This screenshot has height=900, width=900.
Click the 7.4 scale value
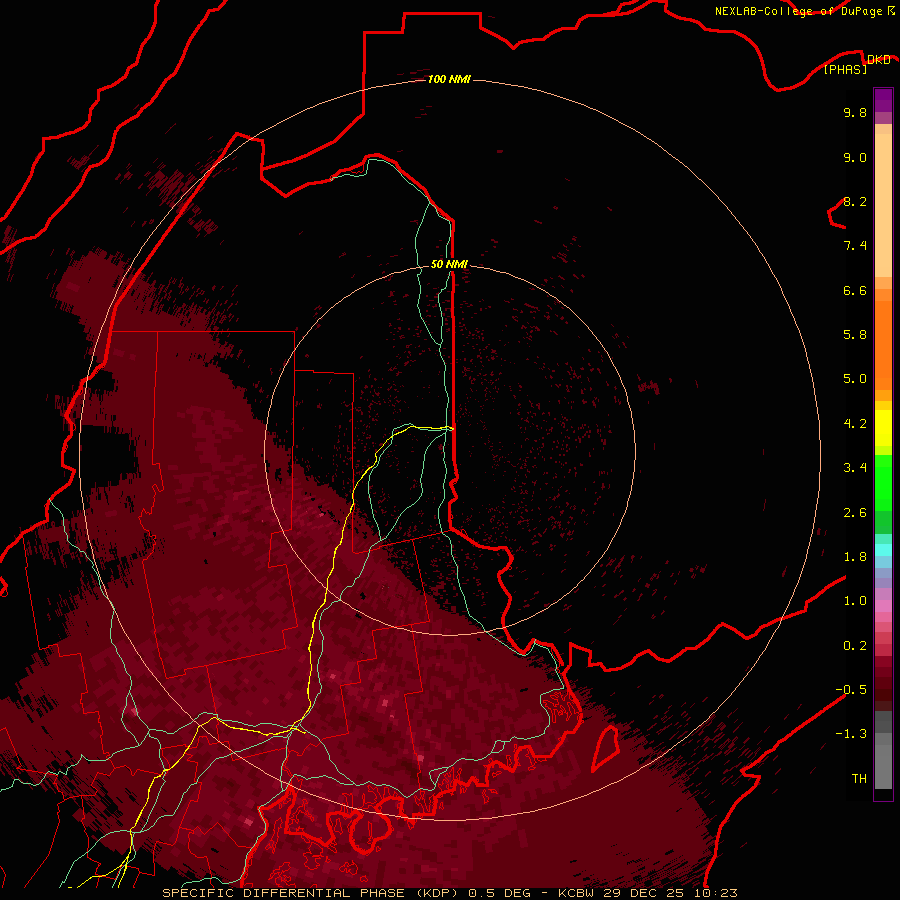tap(855, 246)
